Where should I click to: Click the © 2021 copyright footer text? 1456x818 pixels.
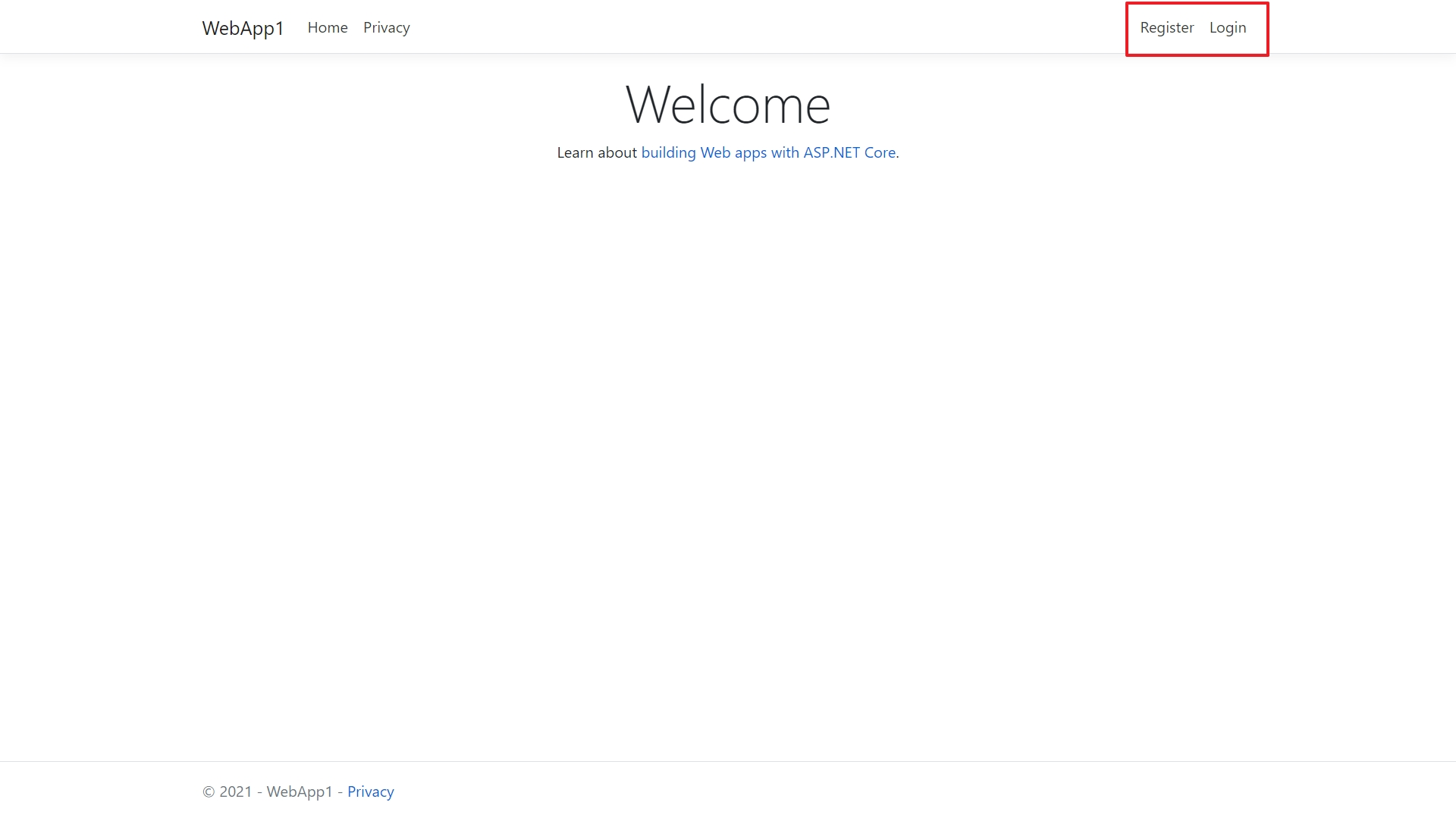(227, 791)
